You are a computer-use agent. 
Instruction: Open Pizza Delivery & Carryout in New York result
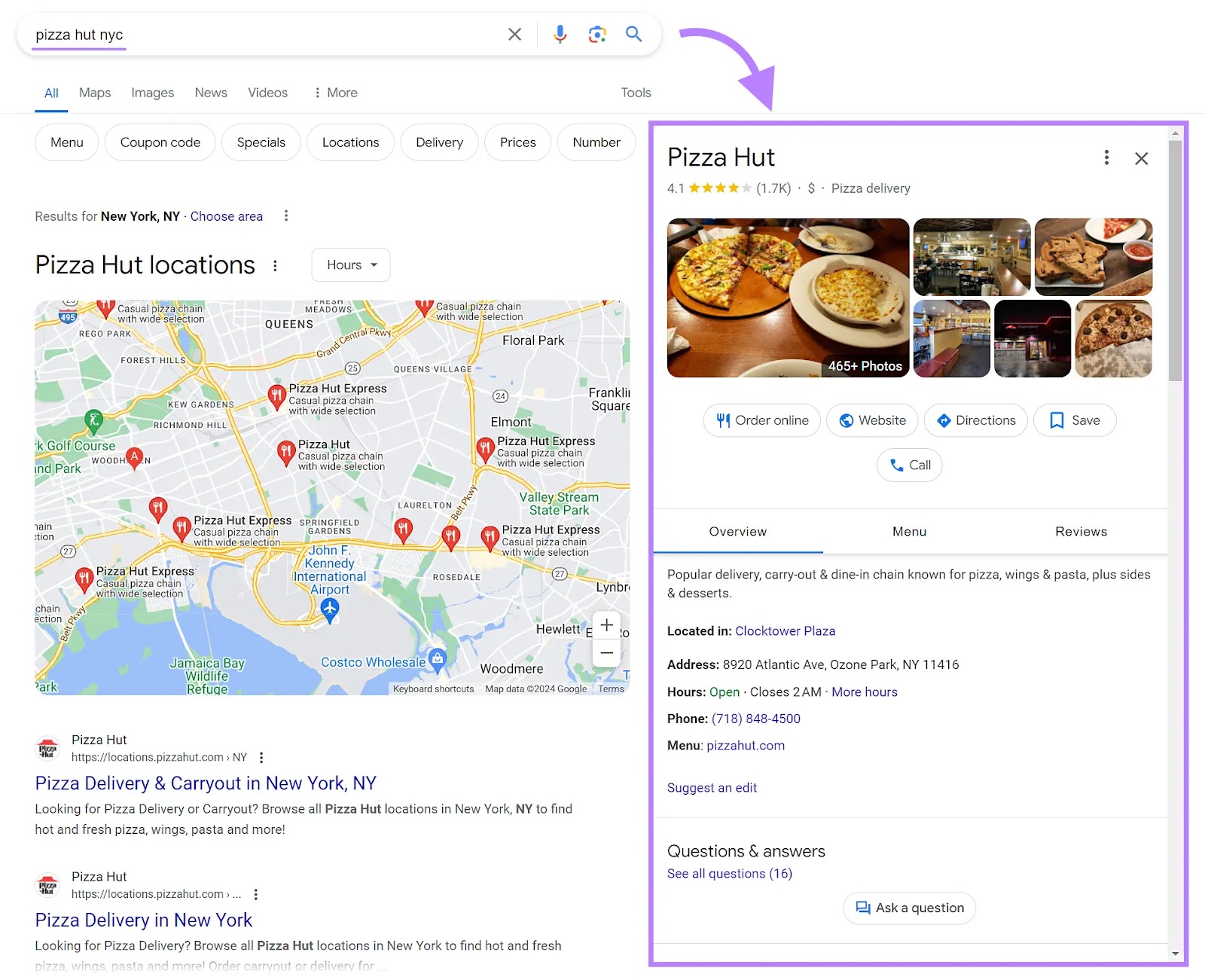pos(205,783)
